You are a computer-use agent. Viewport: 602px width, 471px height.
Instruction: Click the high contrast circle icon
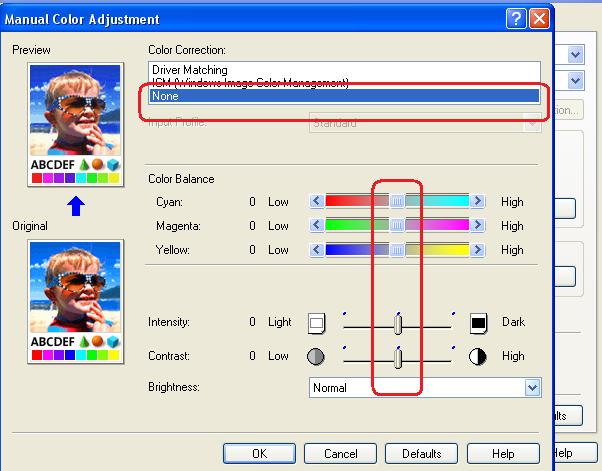click(479, 356)
